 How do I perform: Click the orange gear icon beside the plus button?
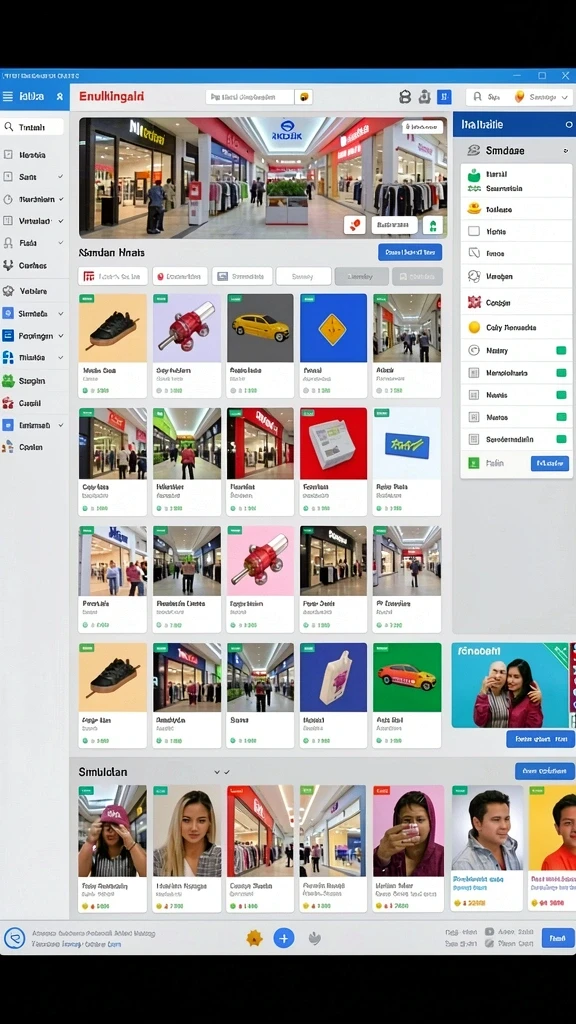coord(254,938)
